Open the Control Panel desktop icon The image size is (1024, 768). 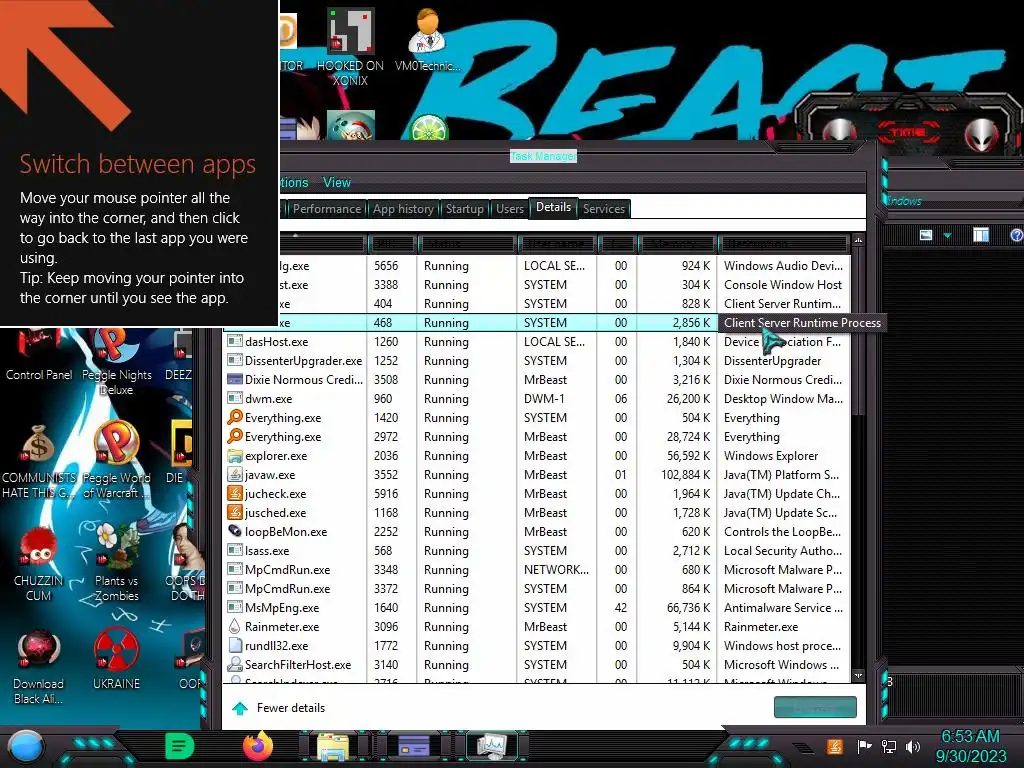39,355
